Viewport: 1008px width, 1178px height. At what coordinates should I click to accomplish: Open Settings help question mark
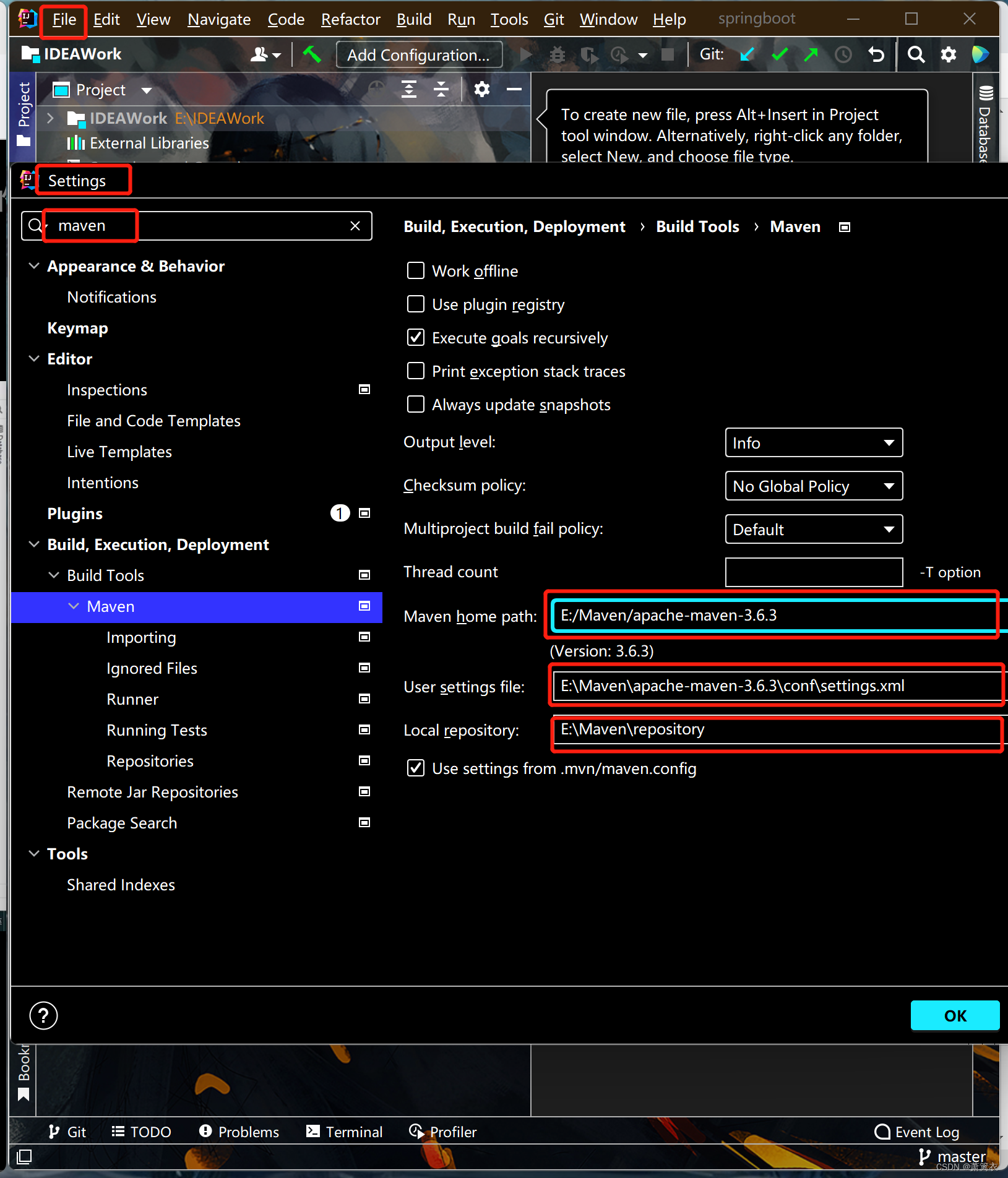pyautogui.click(x=43, y=1015)
